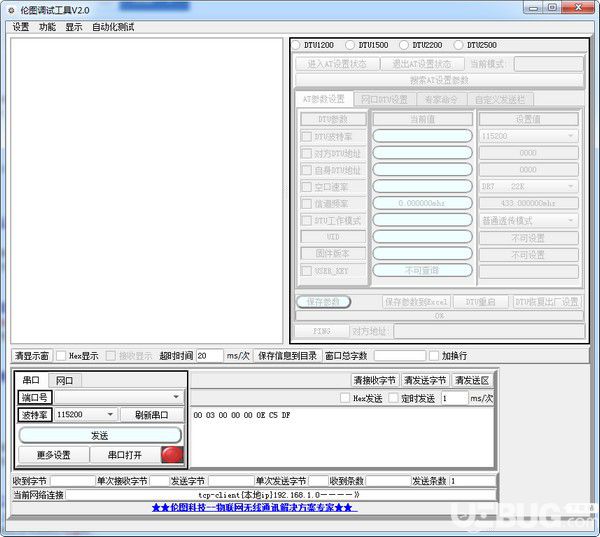Viewport: 600px width, 537px height.
Task: Click the 搜索AT设置参数 button
Action: [x=439, y=80]
